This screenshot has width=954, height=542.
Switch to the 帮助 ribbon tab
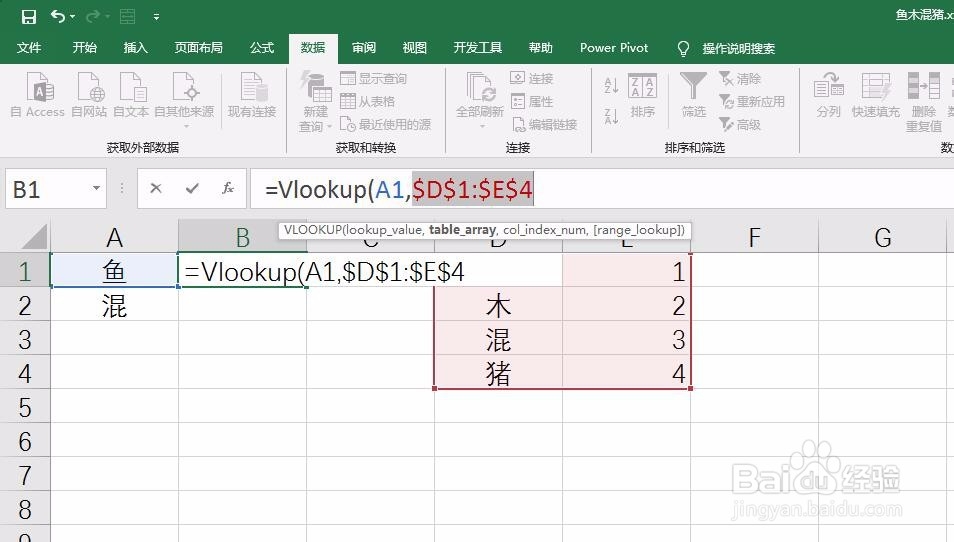tap(540, 47)
